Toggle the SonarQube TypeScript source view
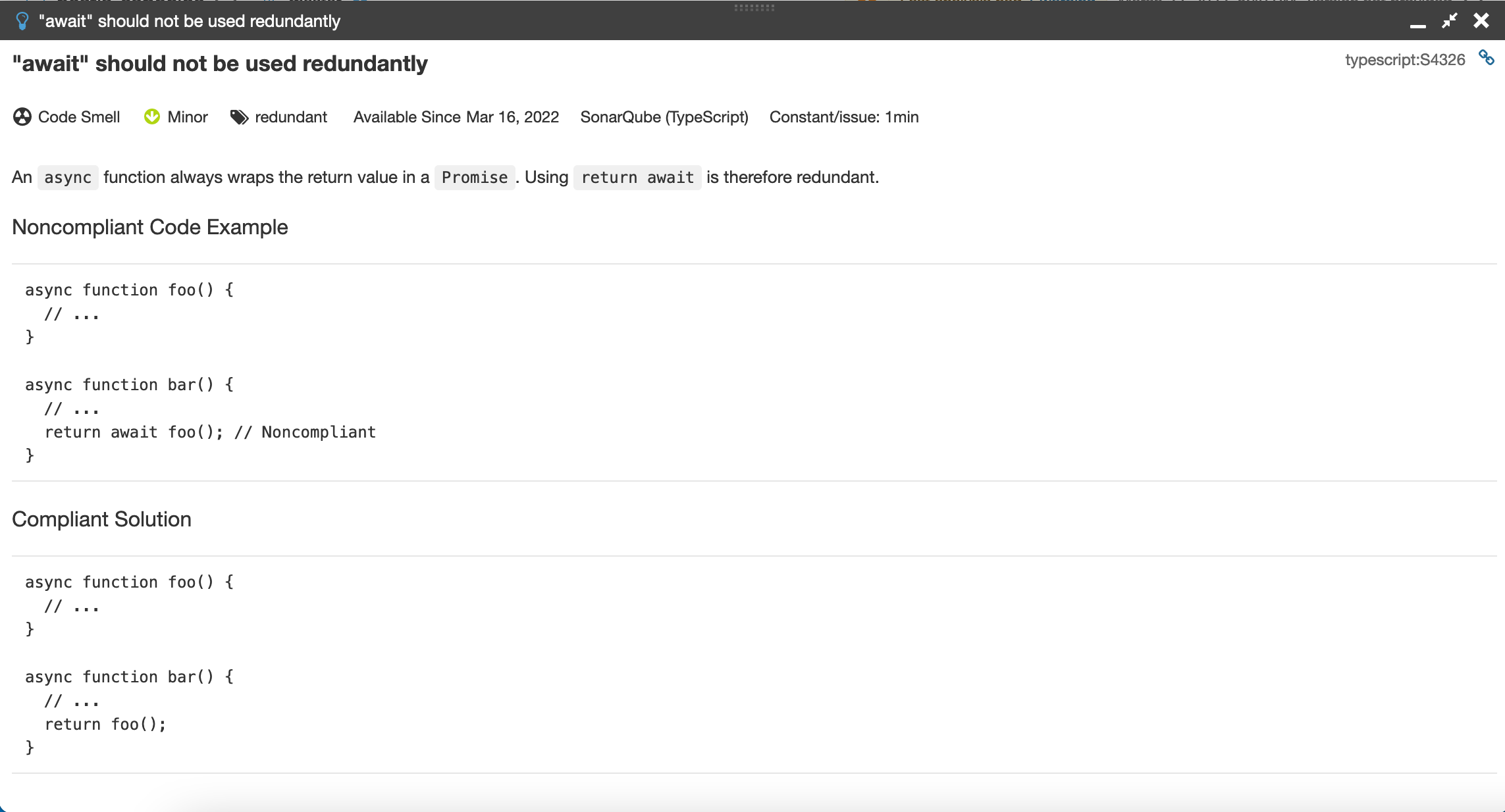 [x=1491, y=60]
